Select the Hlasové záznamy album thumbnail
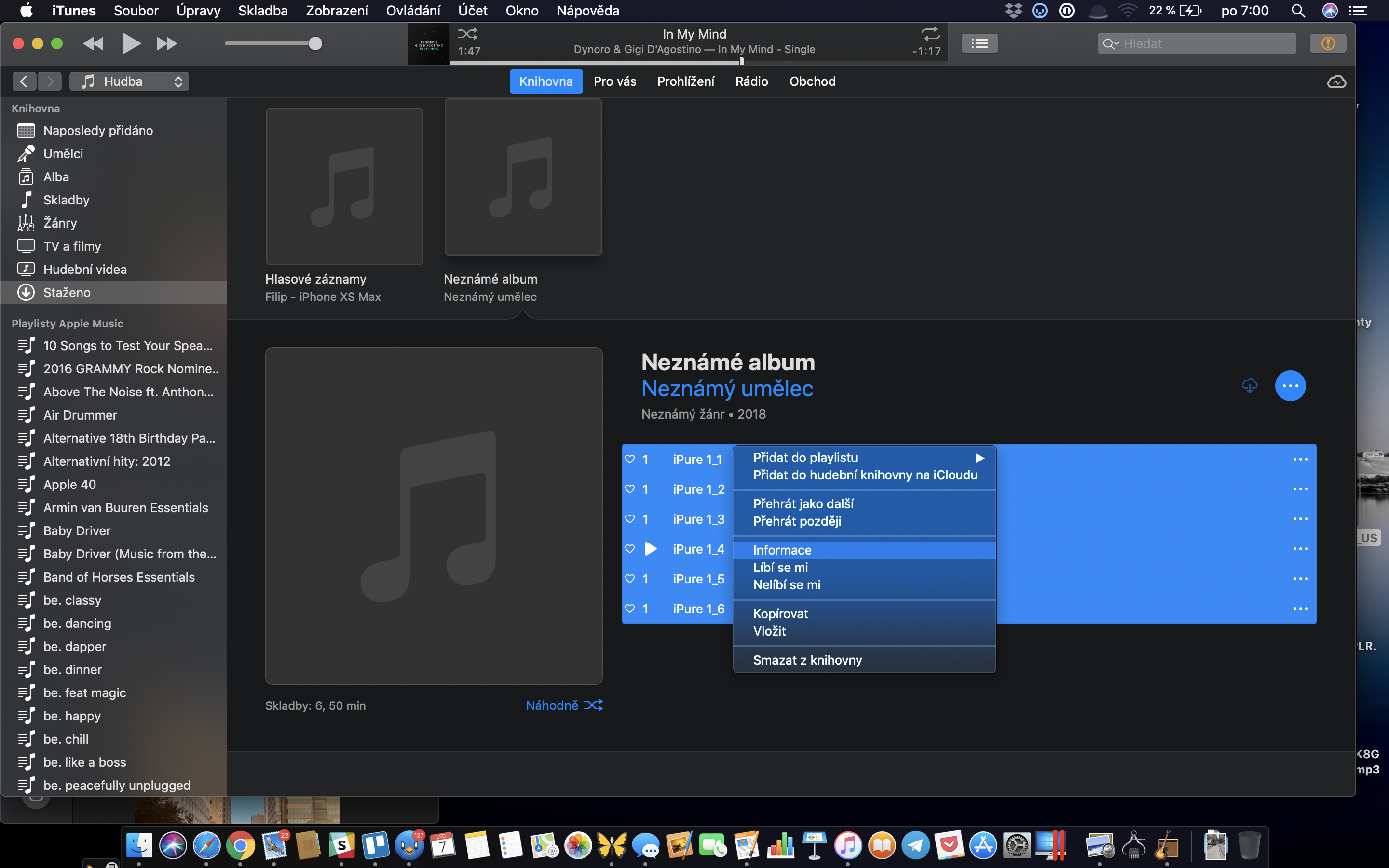Image resolution: width=1389 pixels, height=868 pixels. 344,187
